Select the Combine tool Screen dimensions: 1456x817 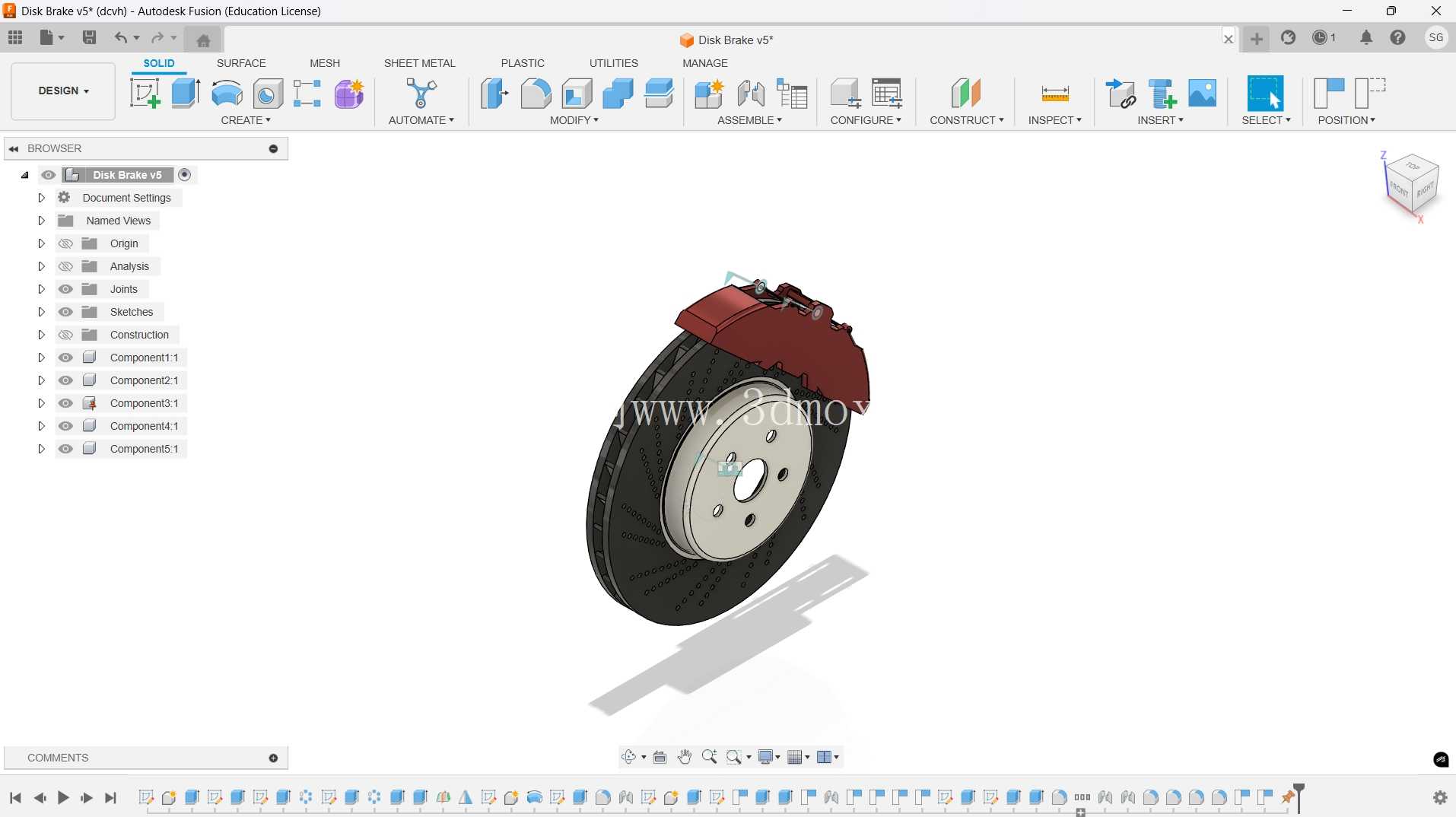pyautogui.click(x=618, y=94)
